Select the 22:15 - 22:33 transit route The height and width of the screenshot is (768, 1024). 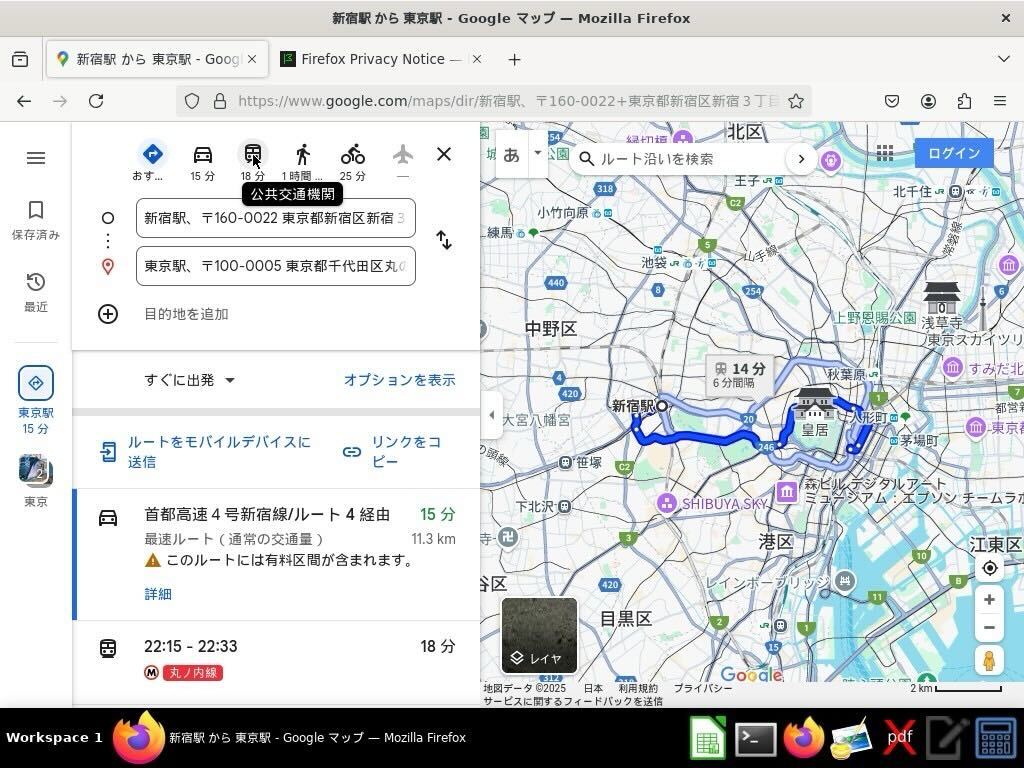pos(276,661)
